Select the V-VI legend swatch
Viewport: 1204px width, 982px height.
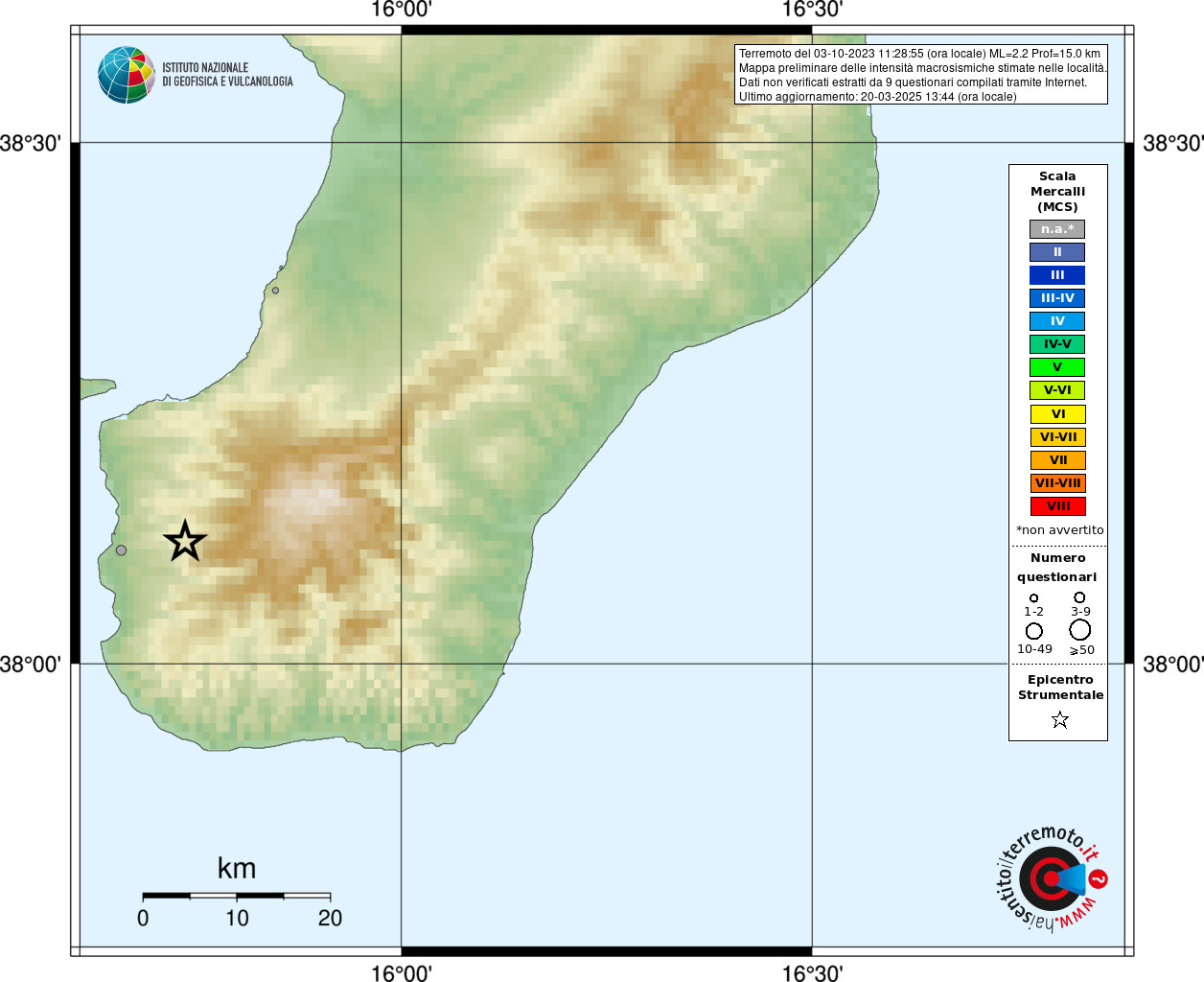coord(1057,390)
